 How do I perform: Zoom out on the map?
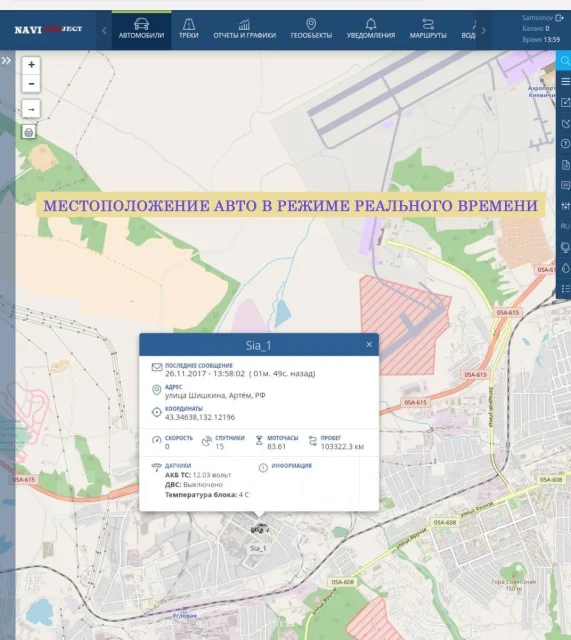[x=31, y=84]
